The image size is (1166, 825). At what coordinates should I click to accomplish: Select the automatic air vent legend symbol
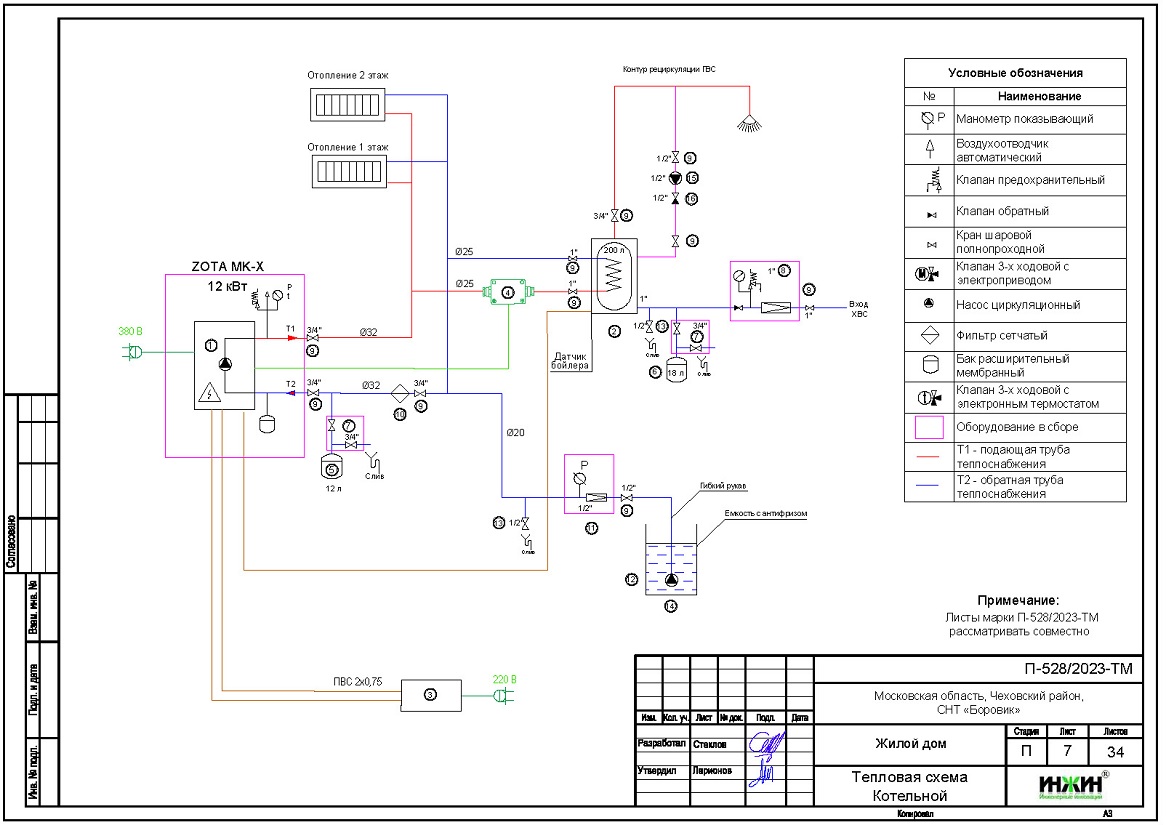click(930, 149)
